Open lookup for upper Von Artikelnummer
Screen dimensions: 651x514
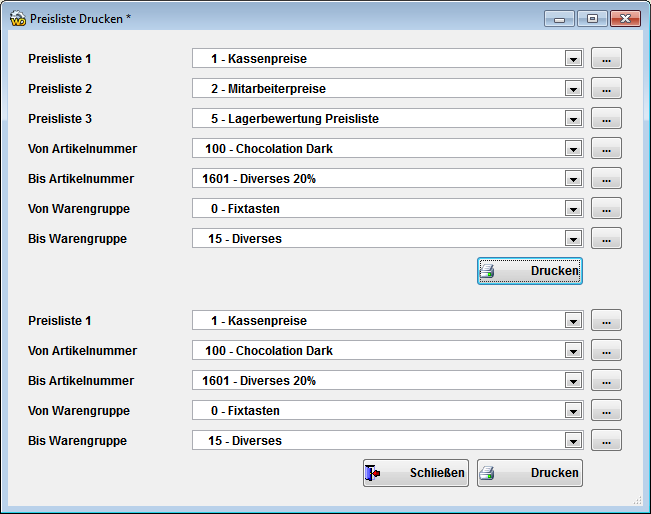pyautogui.click(x=606, y=148)
